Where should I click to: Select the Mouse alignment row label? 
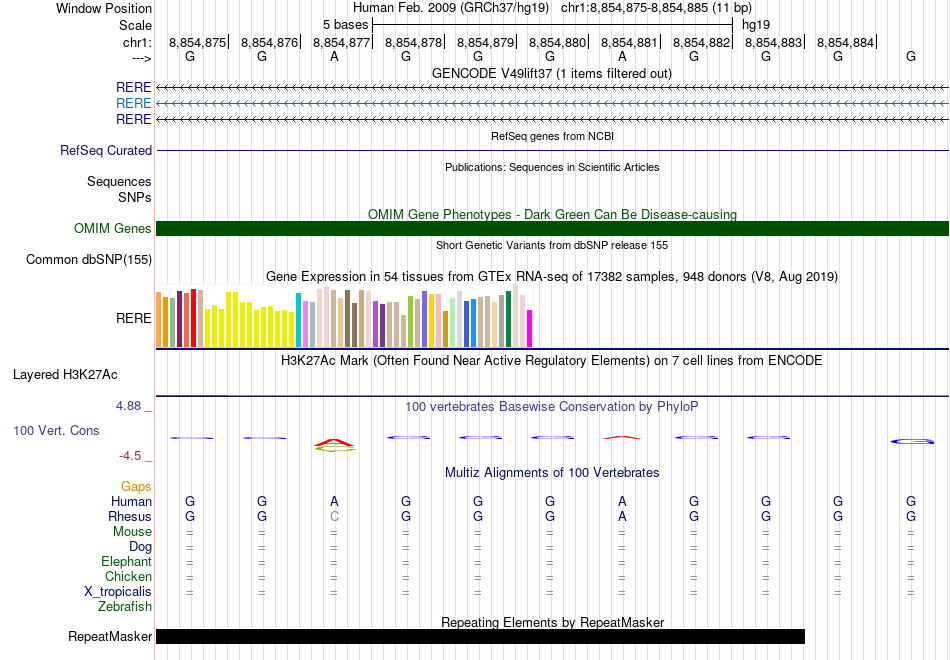coord(132,532)
